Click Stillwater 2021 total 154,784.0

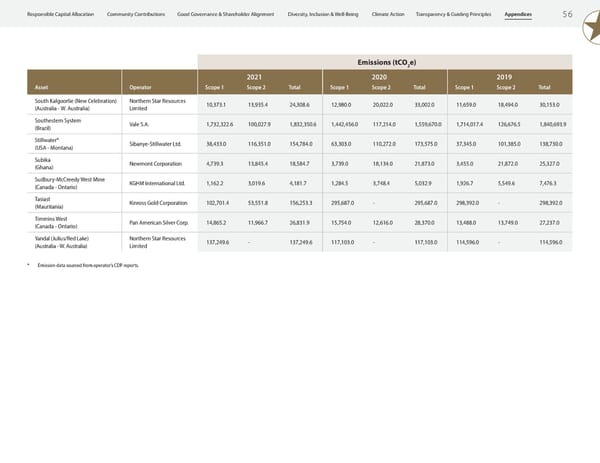click(x=301, y=144)
